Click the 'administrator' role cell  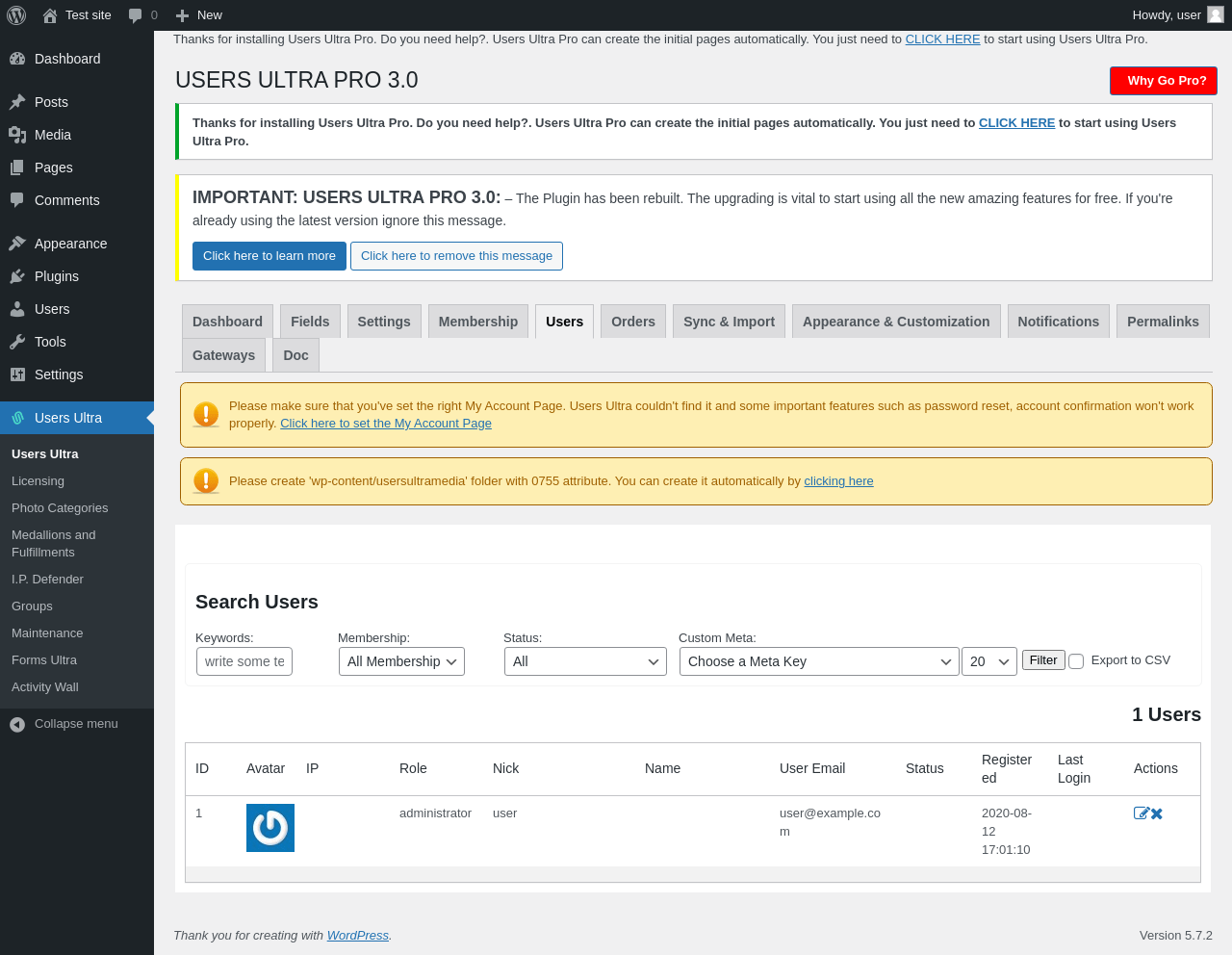[435, 813]
